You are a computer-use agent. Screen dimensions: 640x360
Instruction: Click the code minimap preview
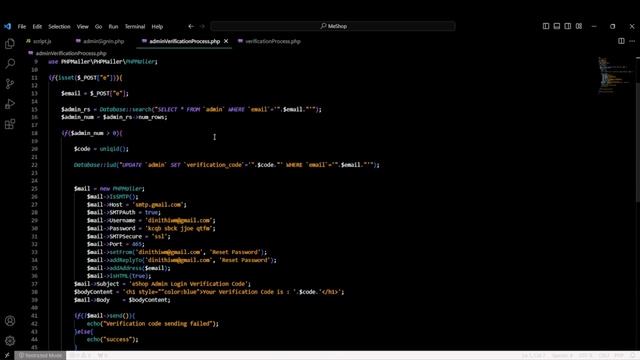614,76
